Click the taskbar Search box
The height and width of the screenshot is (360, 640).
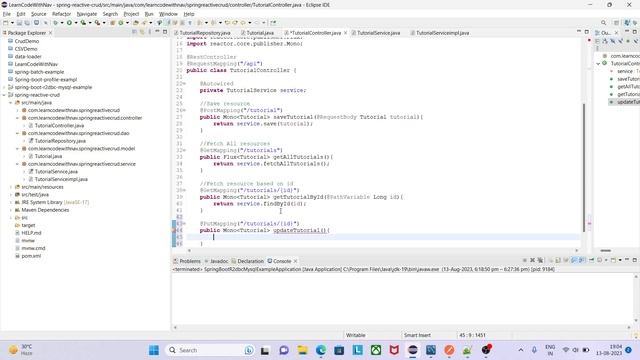[211, 350]
